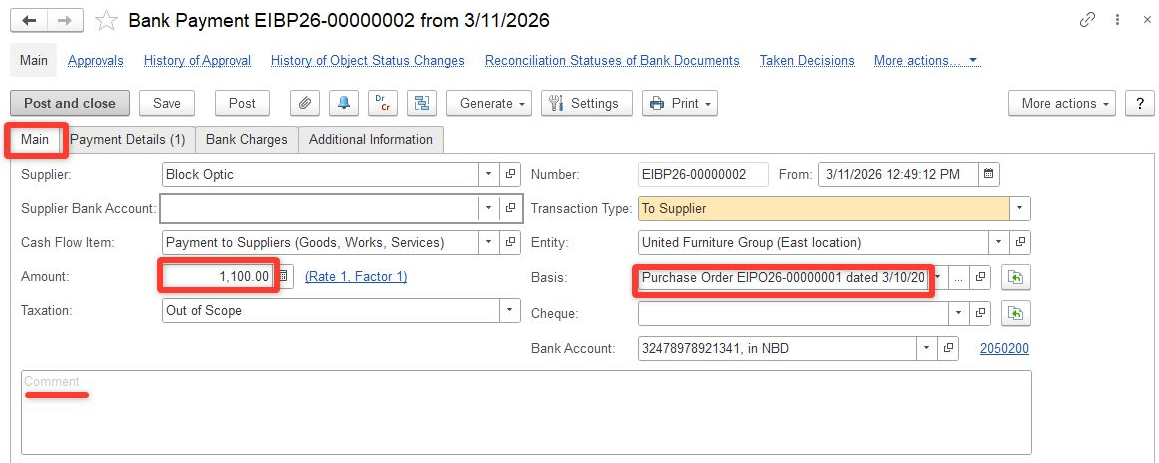This screenshot has height=463, width=1159.
Task: Switch to the Bank Charges tab
Action: coord(246,140)
